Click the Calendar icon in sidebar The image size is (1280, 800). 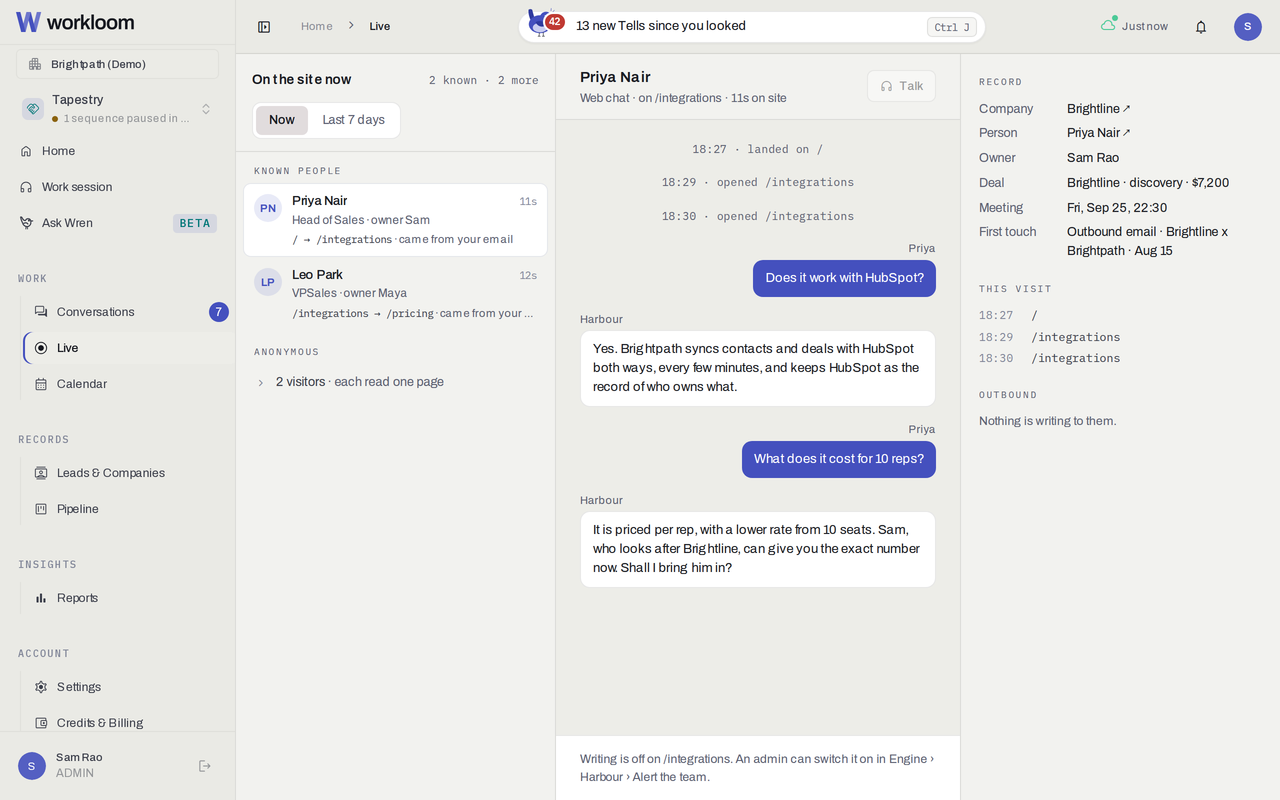[41, 384]
